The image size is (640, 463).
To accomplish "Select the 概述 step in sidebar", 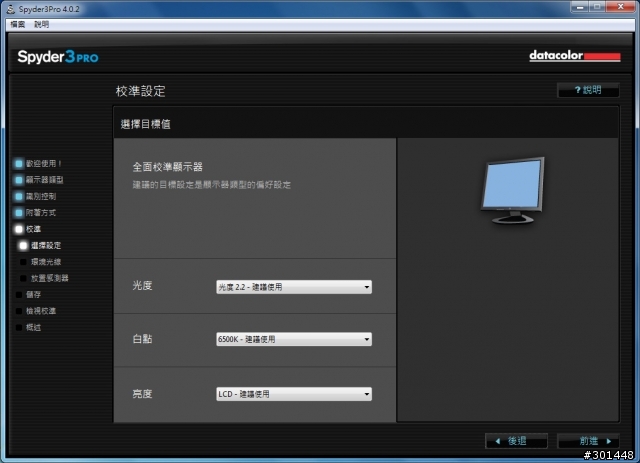I will 28,327.
